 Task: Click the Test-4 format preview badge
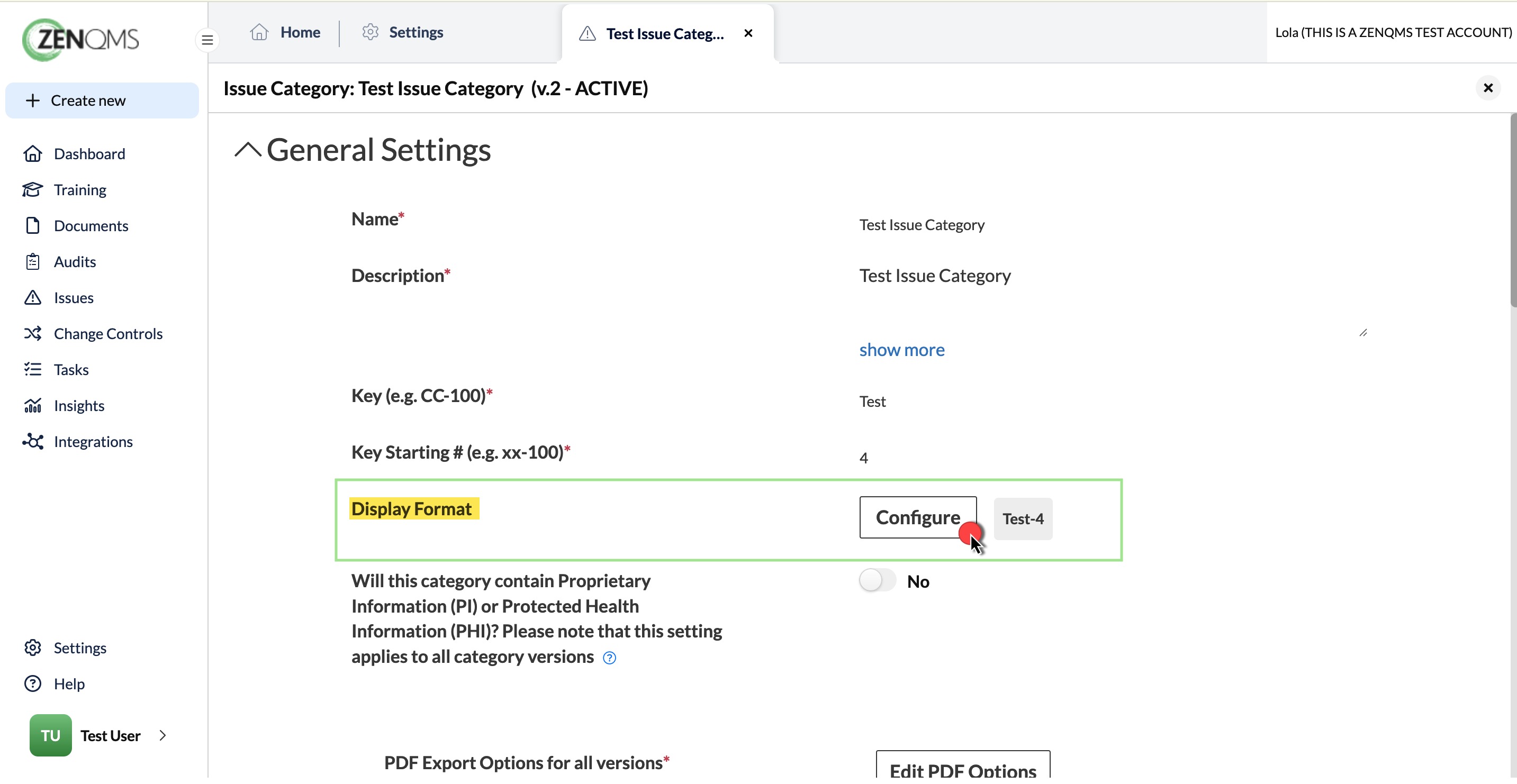[1024, 519]
